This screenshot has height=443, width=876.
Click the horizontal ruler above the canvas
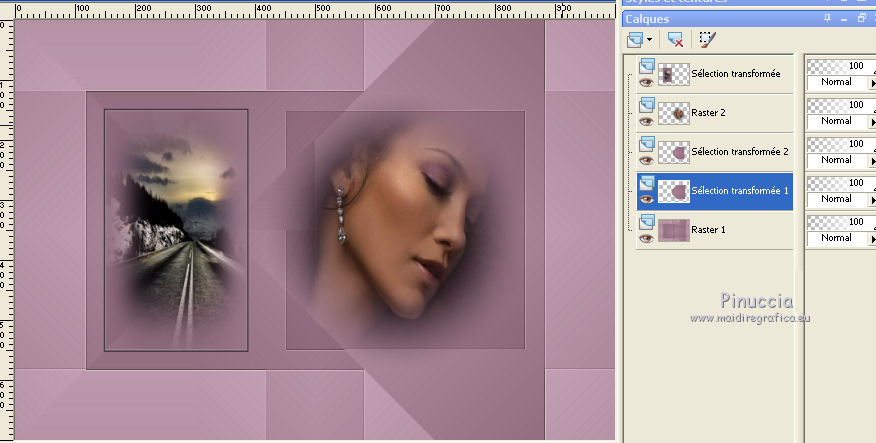point(315,11)
